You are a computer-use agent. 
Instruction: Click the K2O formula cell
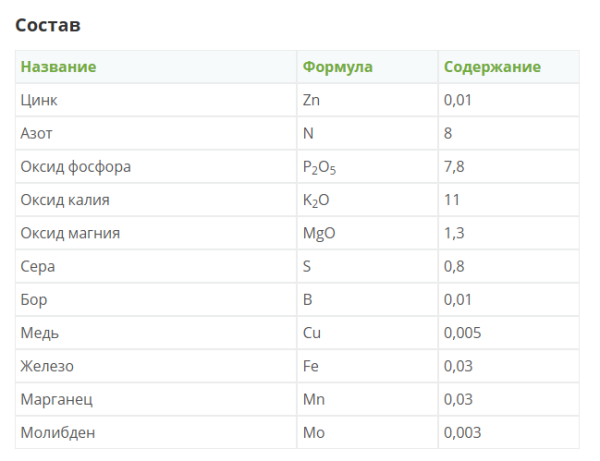(316, 200)
